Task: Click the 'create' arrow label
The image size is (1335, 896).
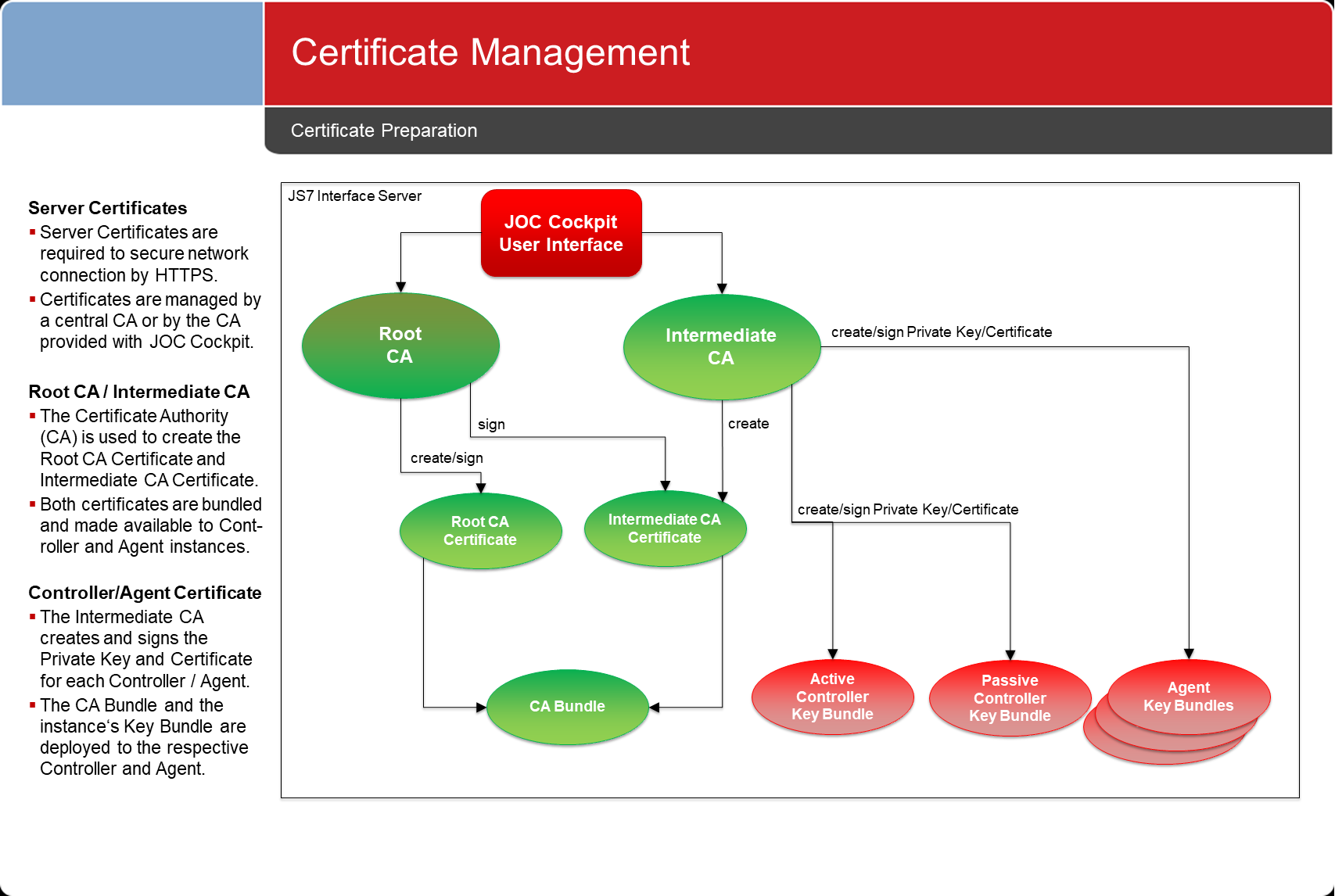Action: (x=748, y=424)
